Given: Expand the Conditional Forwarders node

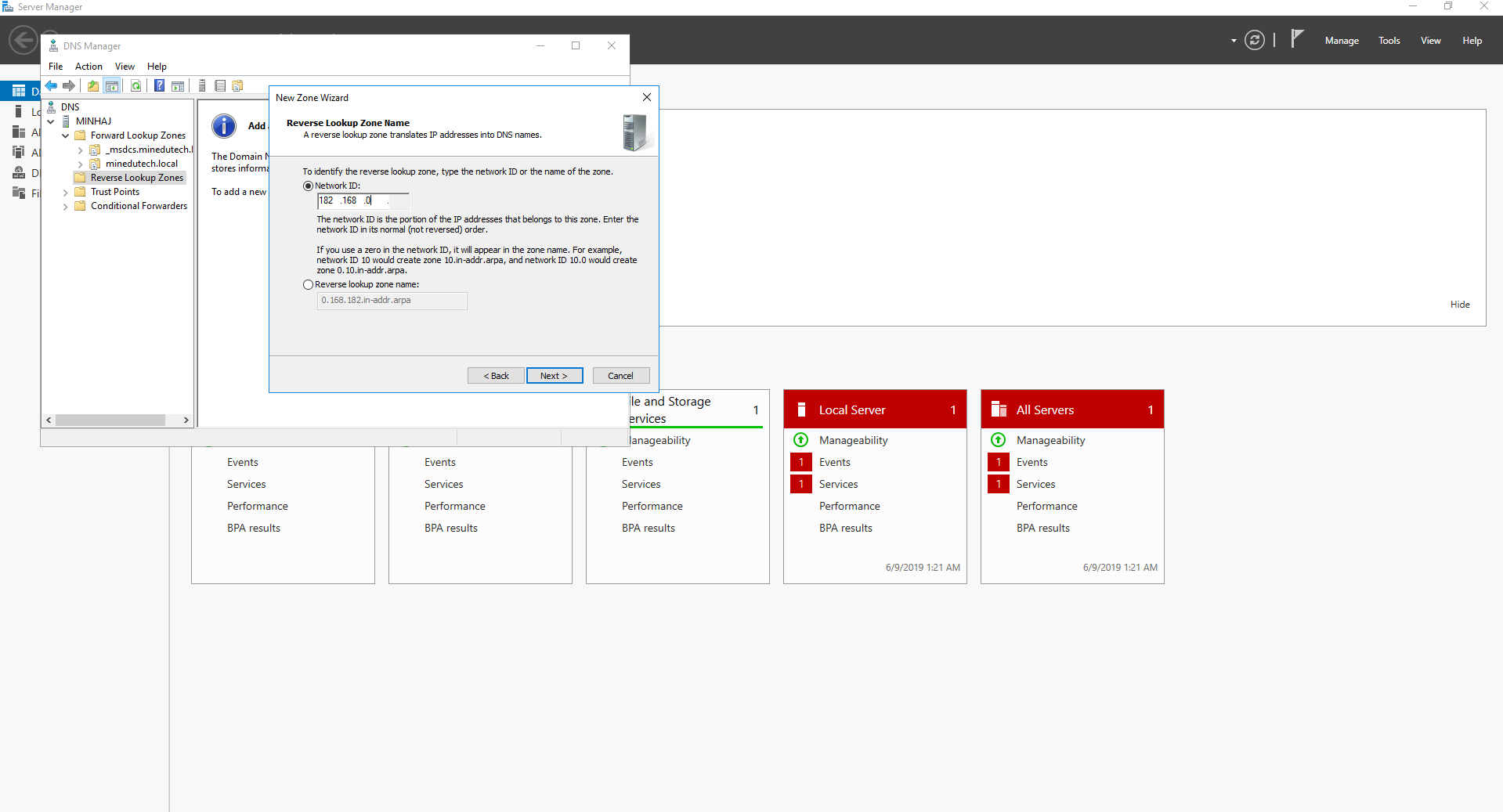Looking at the screenshot, I should coord(66,206).
